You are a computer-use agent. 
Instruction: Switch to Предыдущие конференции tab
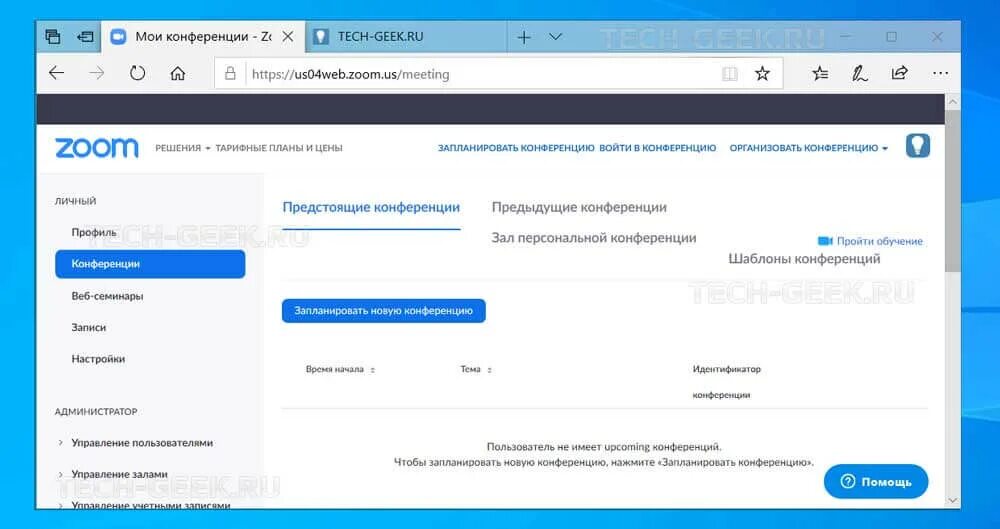pyautogui.click(x=579, y=207)
